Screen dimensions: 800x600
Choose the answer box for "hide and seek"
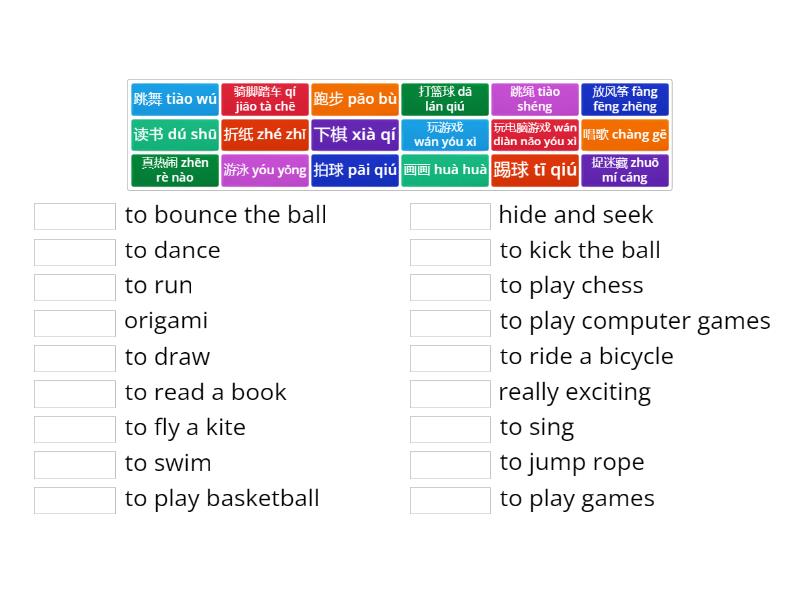coord(450,216)
